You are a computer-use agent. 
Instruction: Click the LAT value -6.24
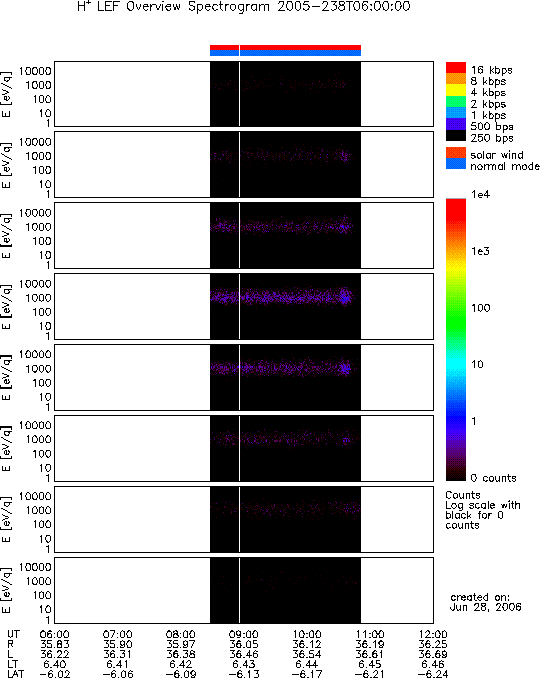point(433,674)
